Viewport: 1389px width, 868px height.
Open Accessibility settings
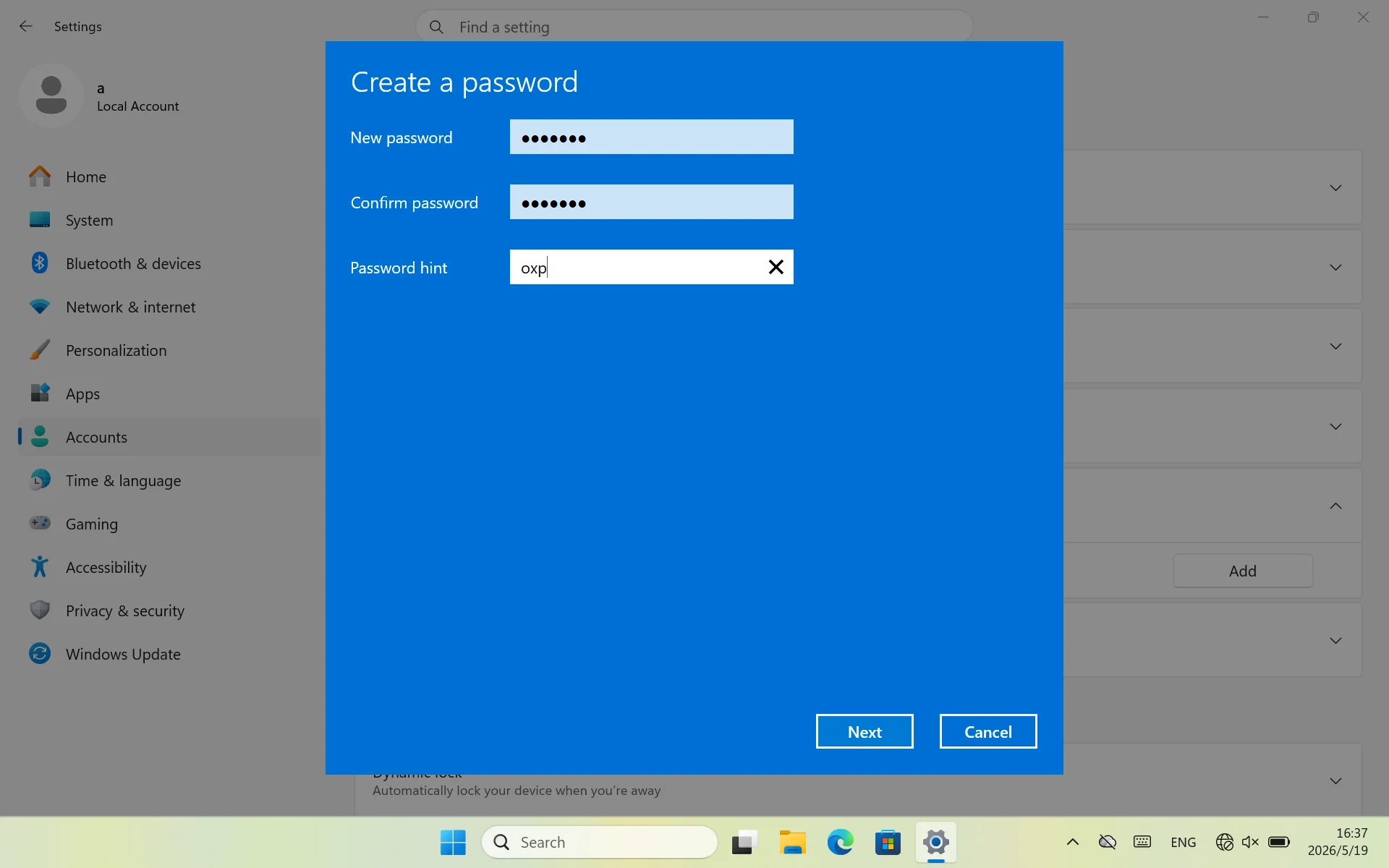coord(169,567)
